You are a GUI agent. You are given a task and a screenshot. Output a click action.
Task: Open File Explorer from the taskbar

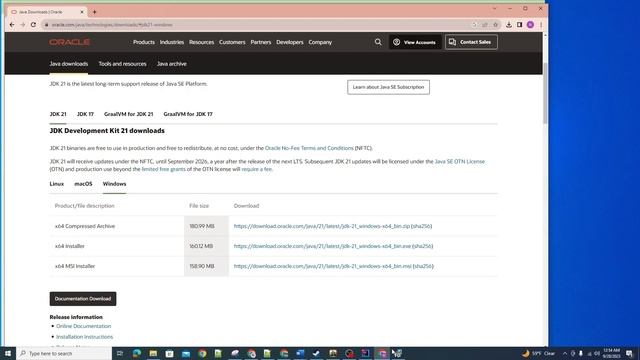[x=153, y=353]
